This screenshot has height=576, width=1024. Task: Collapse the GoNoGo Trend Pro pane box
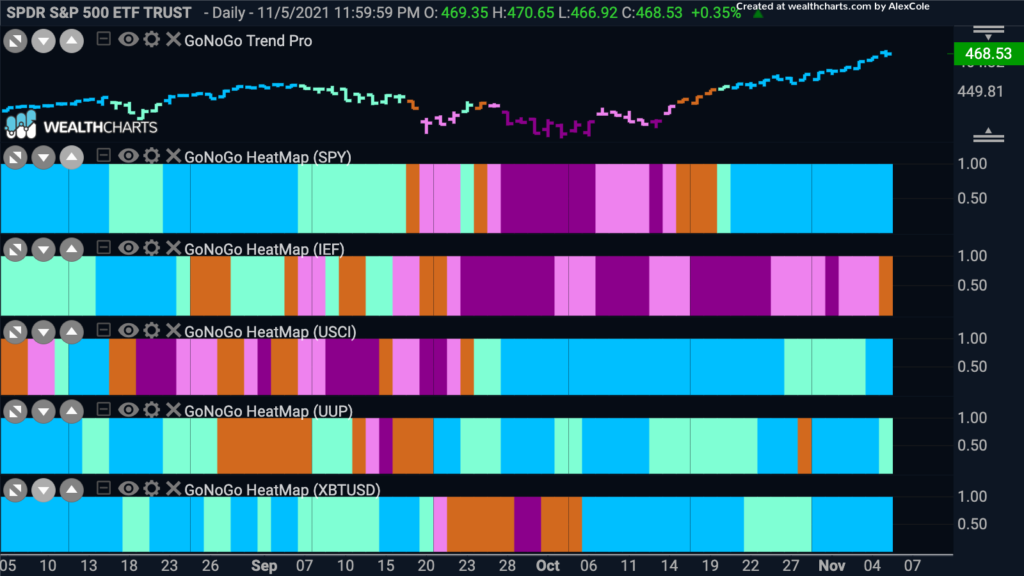click(103, 39)
